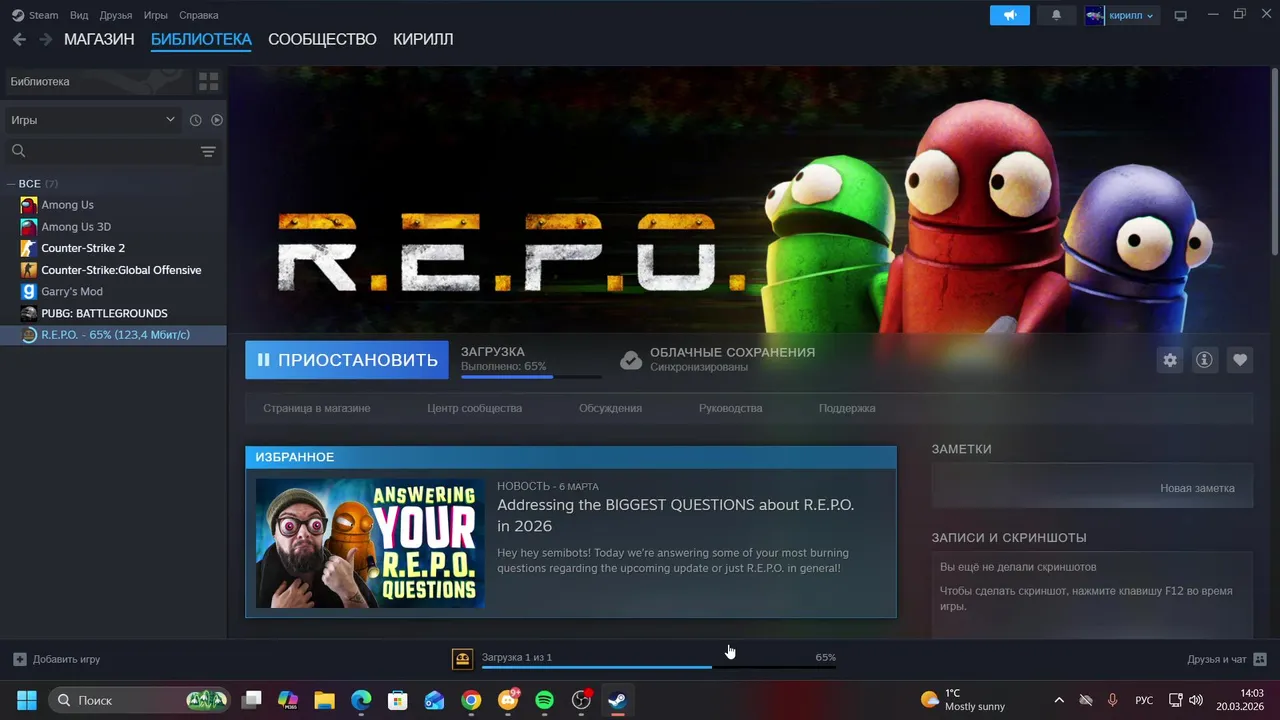Image resolution: width=1280 pixels, height=720 pixels.
Task: Open File Explorer from taskbar
Action: [324, 700]
